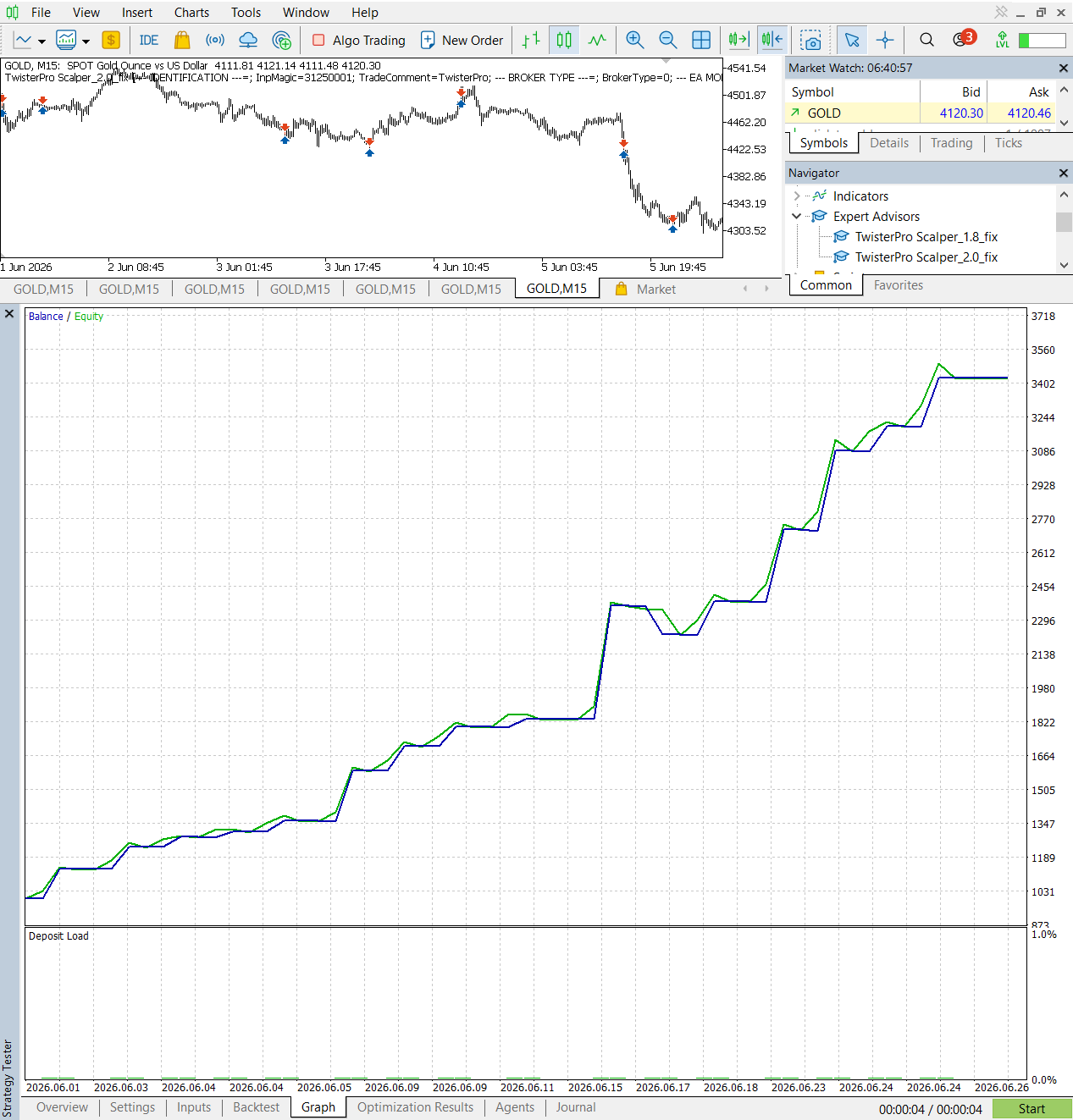Open the VPS cloud icon

248,40
